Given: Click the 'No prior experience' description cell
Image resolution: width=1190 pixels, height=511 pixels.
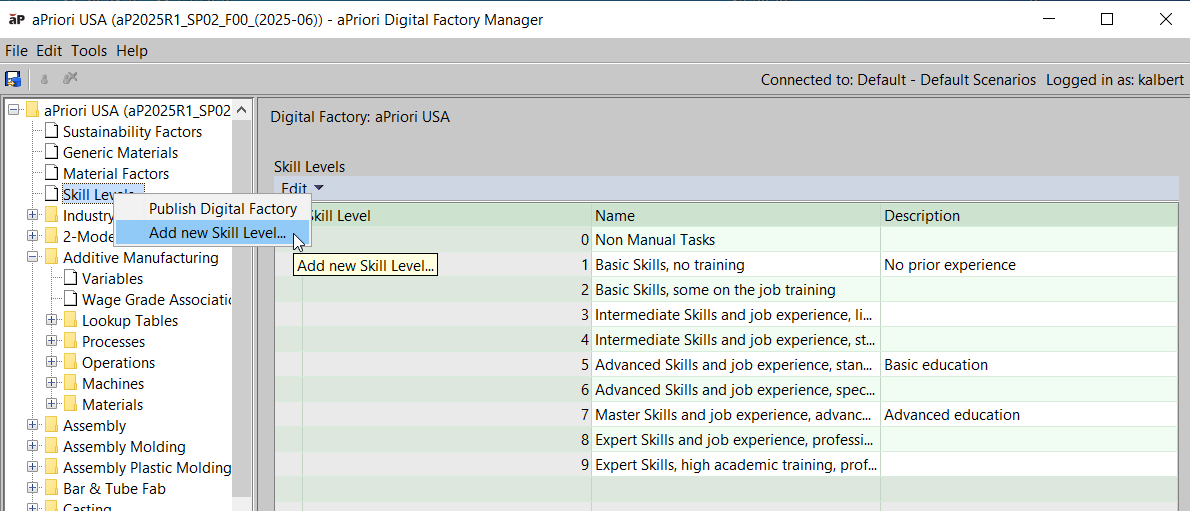Looking at the screenshot, I should point(1028,265).
